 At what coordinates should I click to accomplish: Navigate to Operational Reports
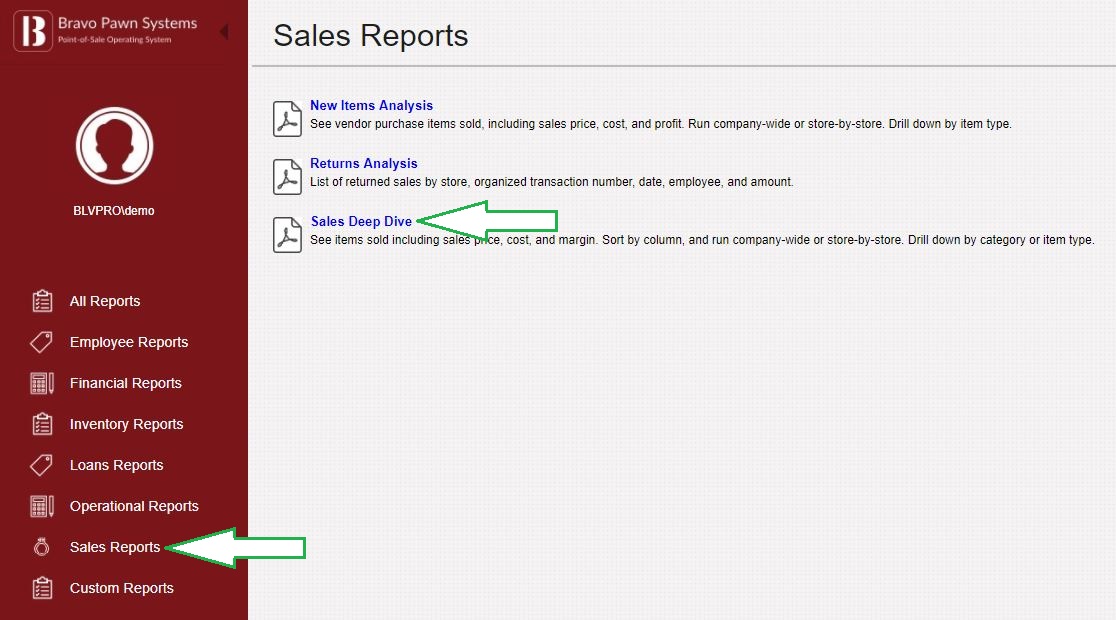tap(134, 506)
